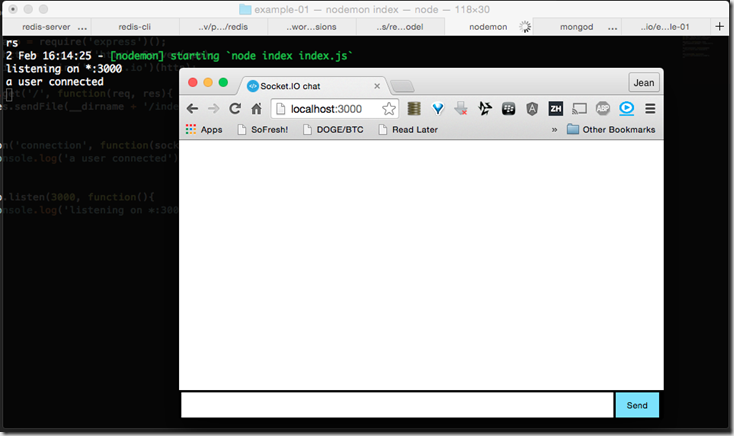Open the blue funnel extension icon
This screenshot has height=436, width=734.
(x=438, y=109)
